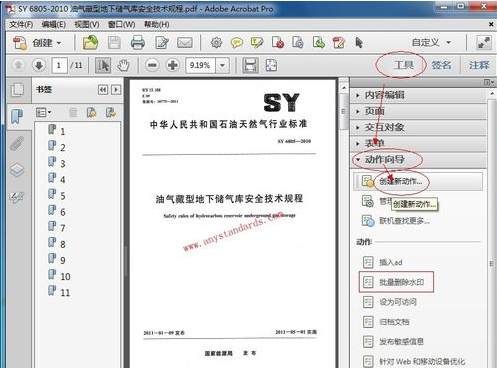The height and width of the screenshot is (368, 497).
Task: Run the 插入ad action
Action: 382,262
